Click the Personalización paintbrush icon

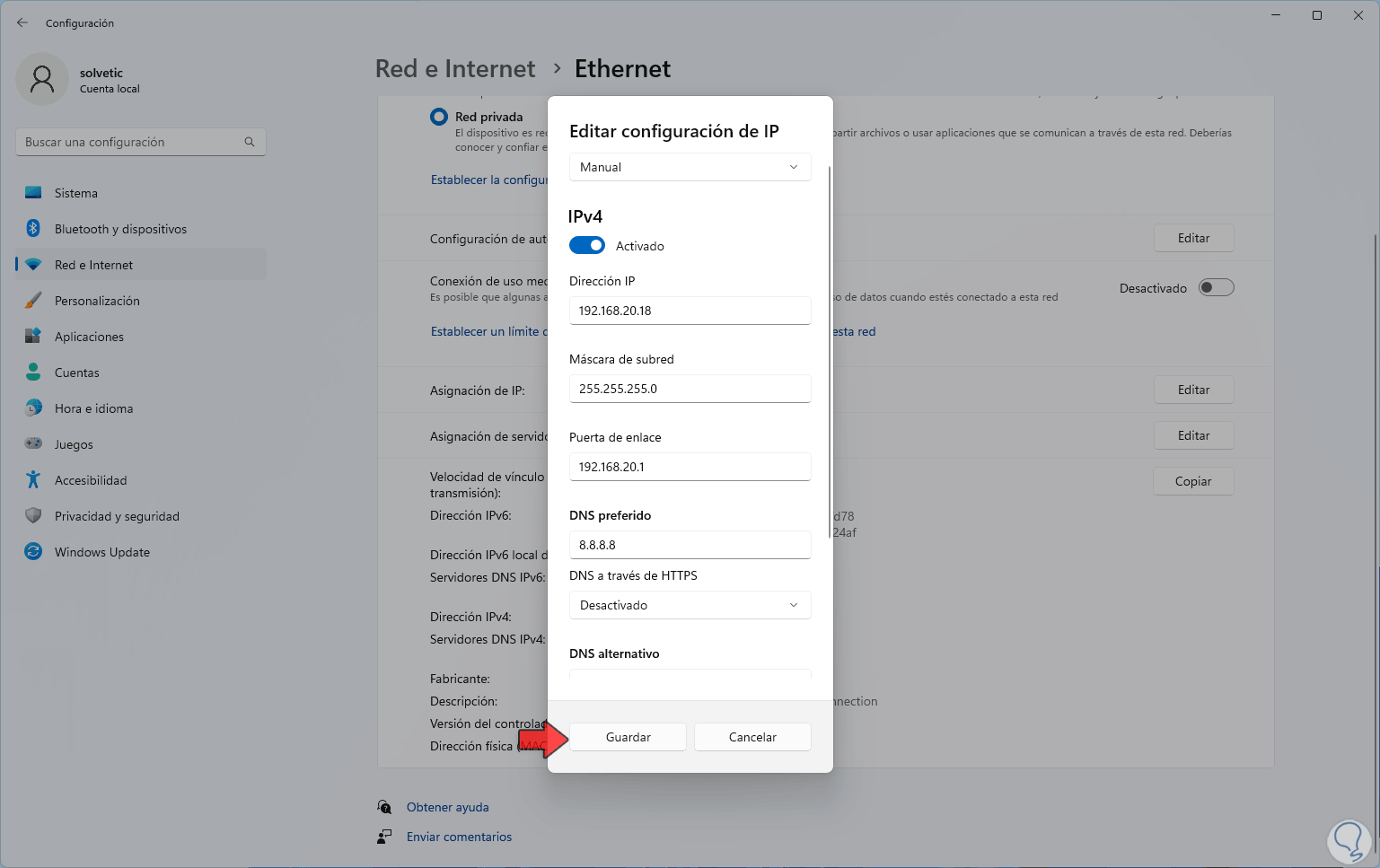point(33,301)
